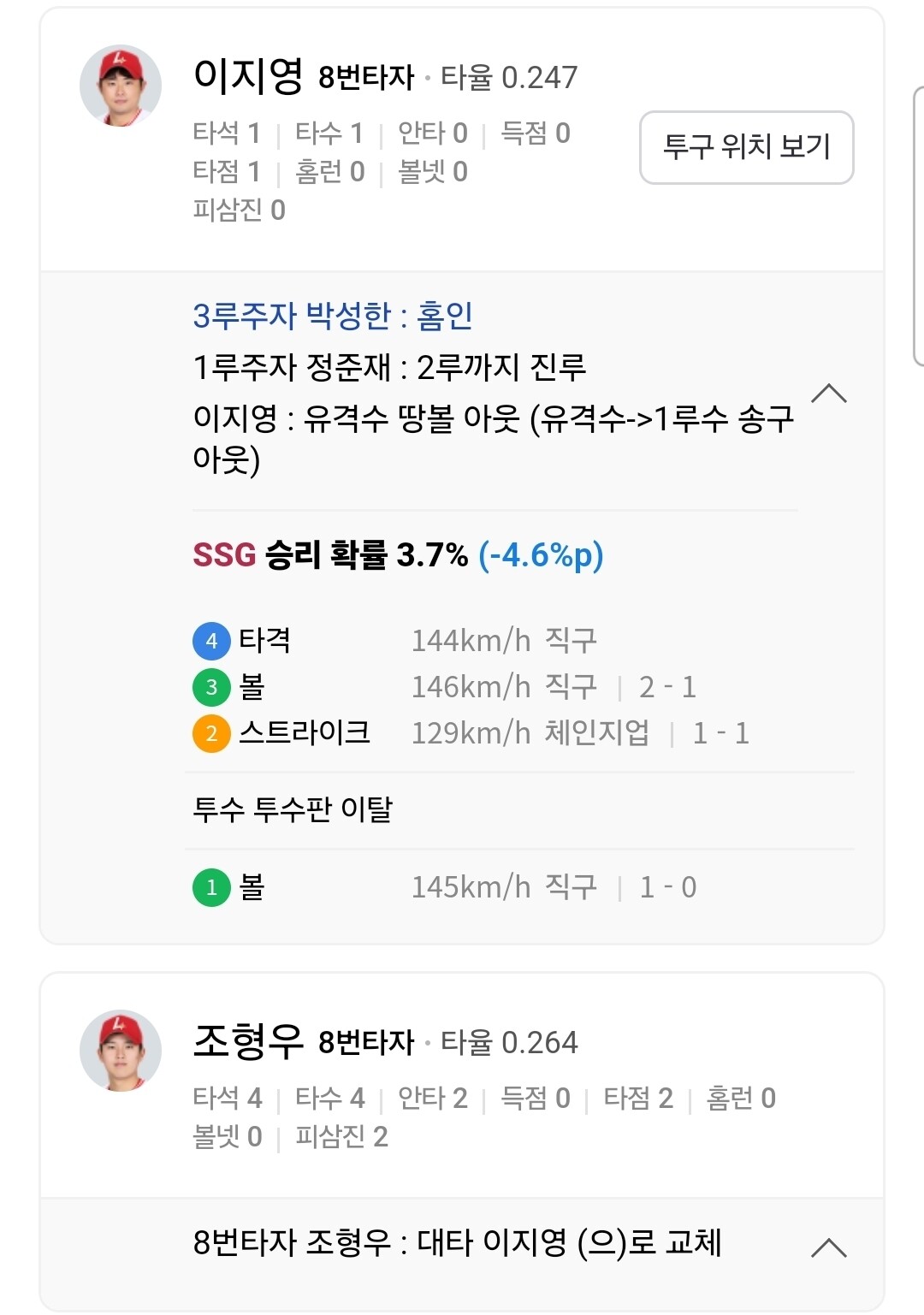Click the -4.6%p win probability change
The width and height of the screenshot is (924, 1315).
pos(541,555)
